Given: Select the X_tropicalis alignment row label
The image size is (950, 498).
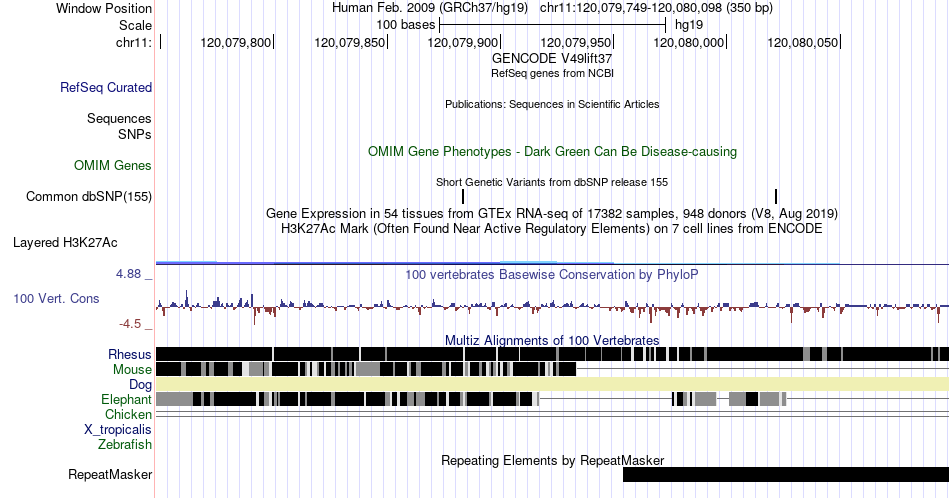Looking at the screenshot, I should tap(118, 430).
